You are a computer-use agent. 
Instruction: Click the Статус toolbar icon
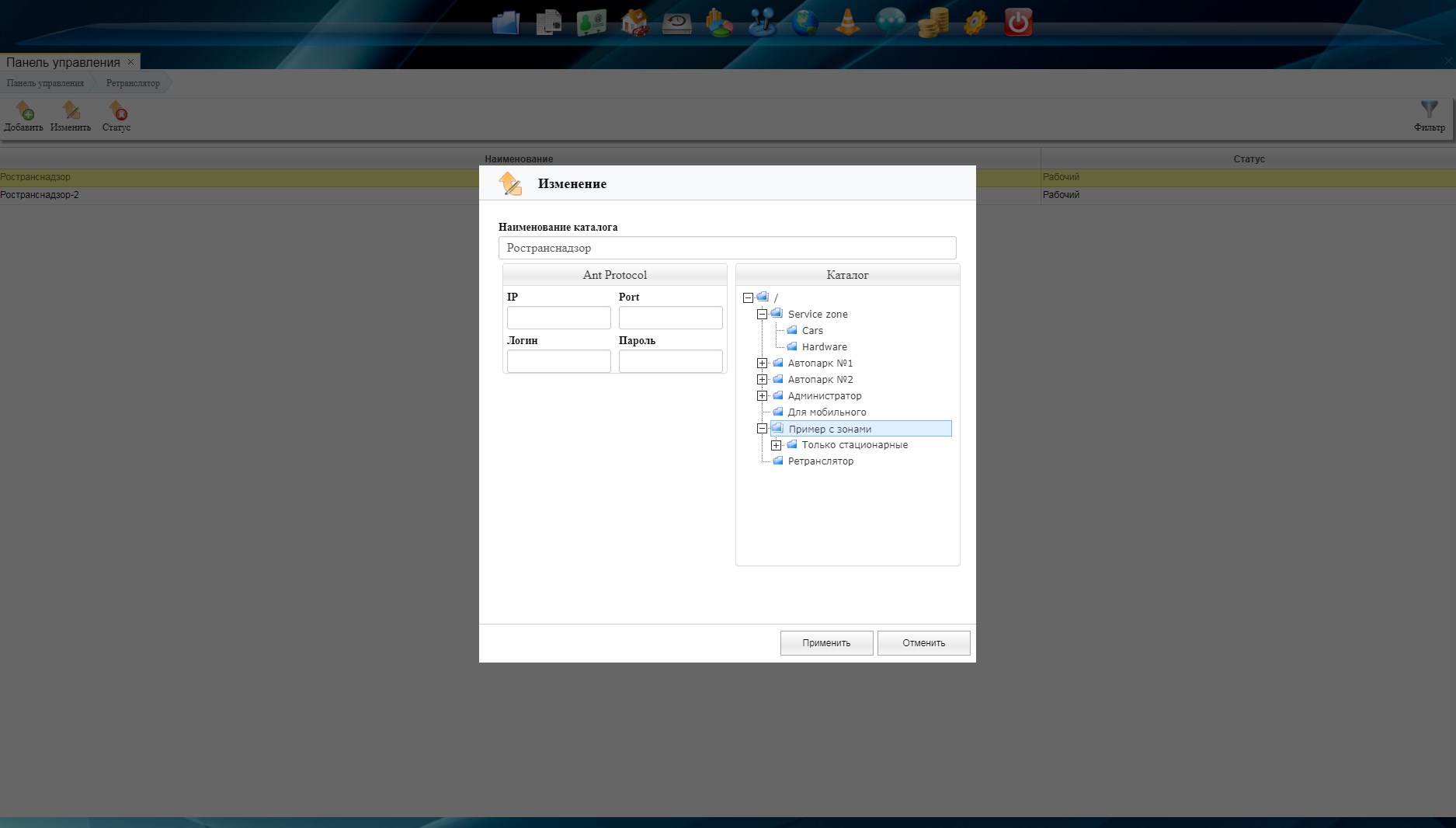pyautogui.click(x=116, y=111)
